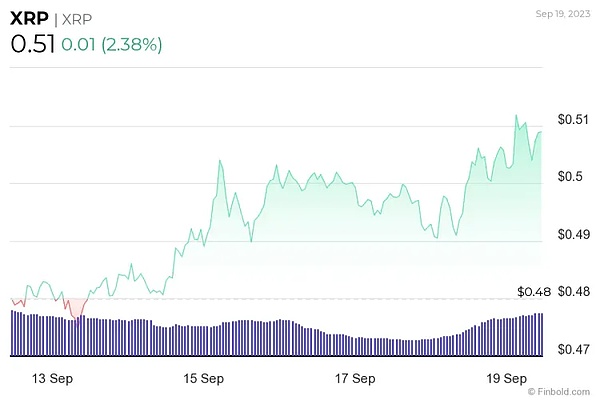
Task: Click the $0.47 price axis label
Action: pos(574,350)
